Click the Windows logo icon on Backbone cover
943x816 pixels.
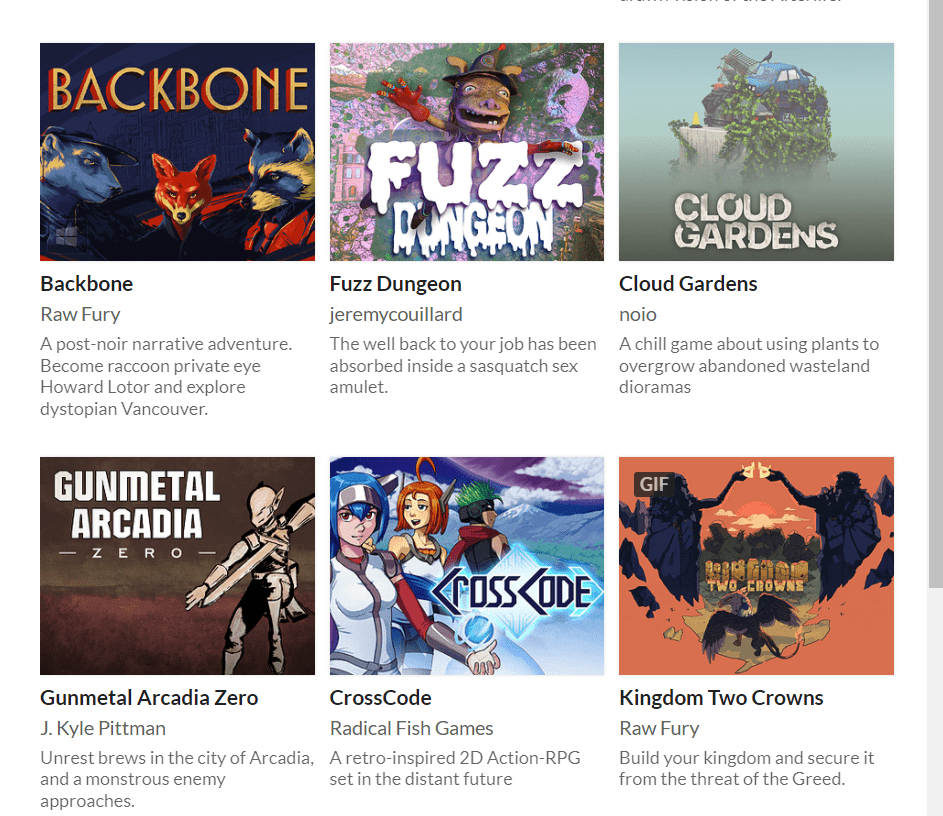[66, 236]
